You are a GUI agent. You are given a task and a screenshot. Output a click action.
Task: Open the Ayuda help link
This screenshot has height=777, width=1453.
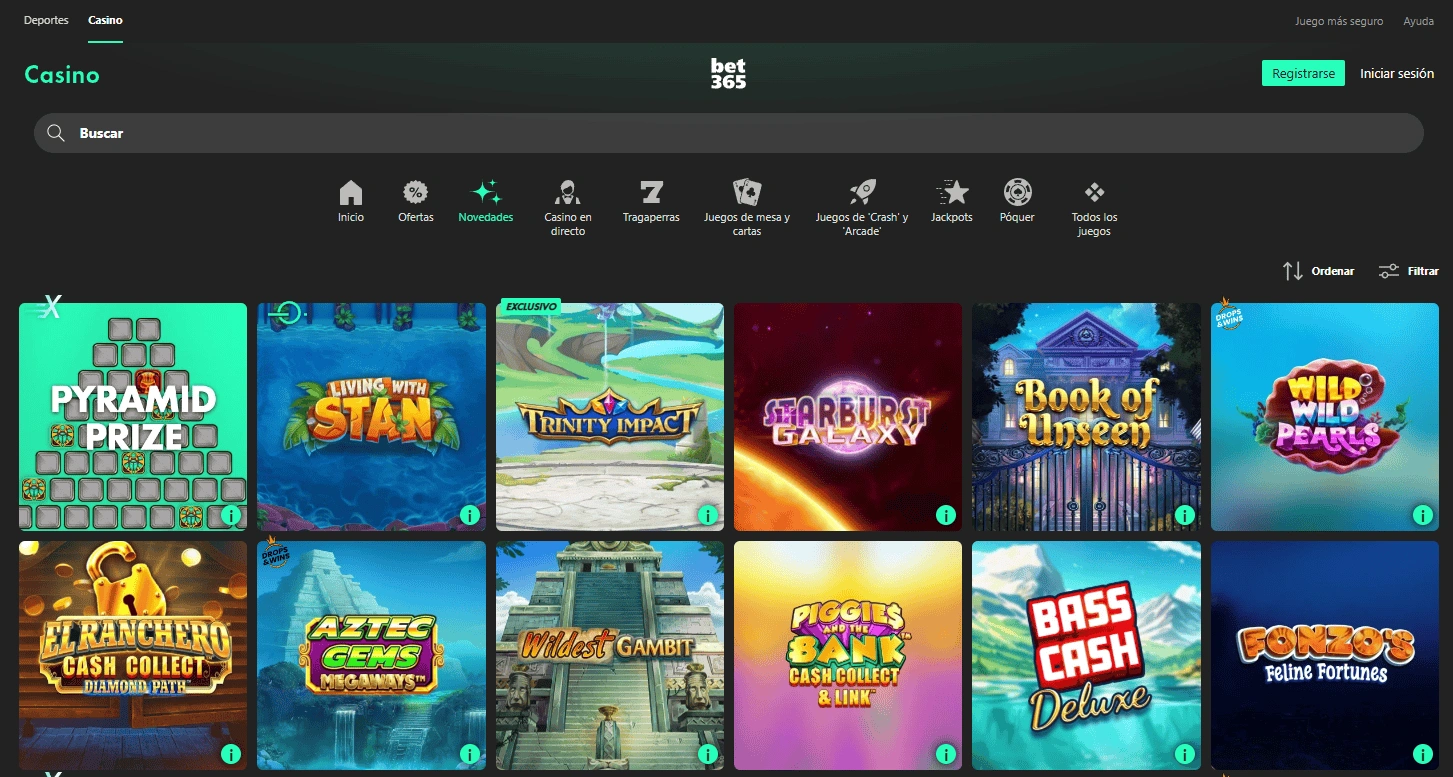(1418, 21)
